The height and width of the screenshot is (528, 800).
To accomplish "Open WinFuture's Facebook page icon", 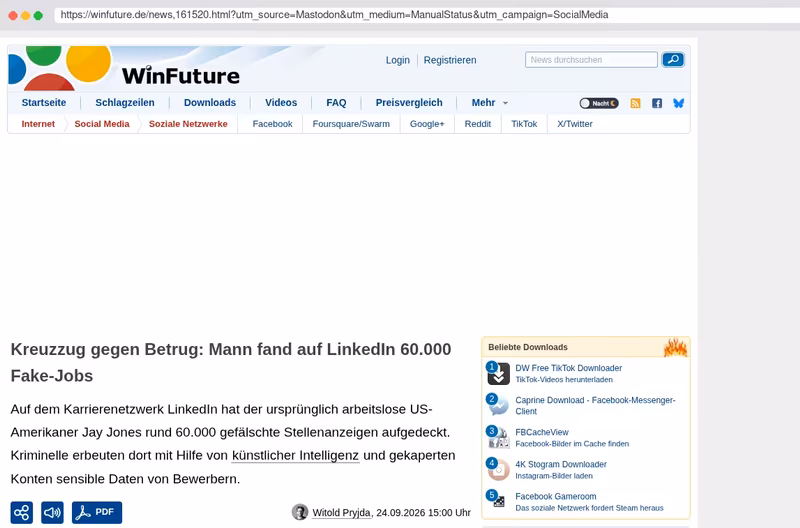I will [657, 103].
